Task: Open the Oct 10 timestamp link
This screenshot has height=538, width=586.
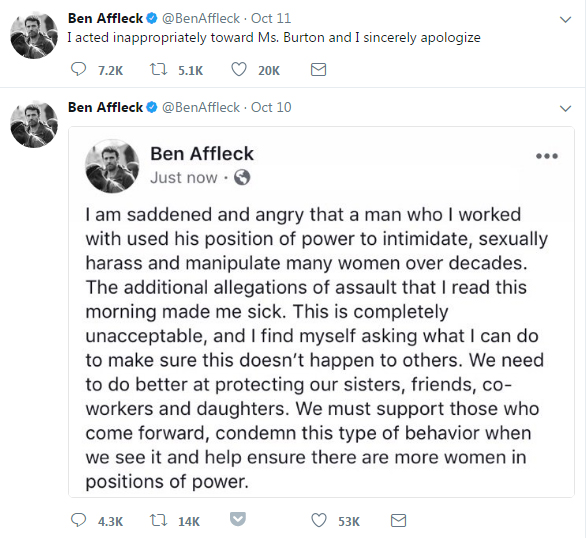Action: click(x=271, y=108)
